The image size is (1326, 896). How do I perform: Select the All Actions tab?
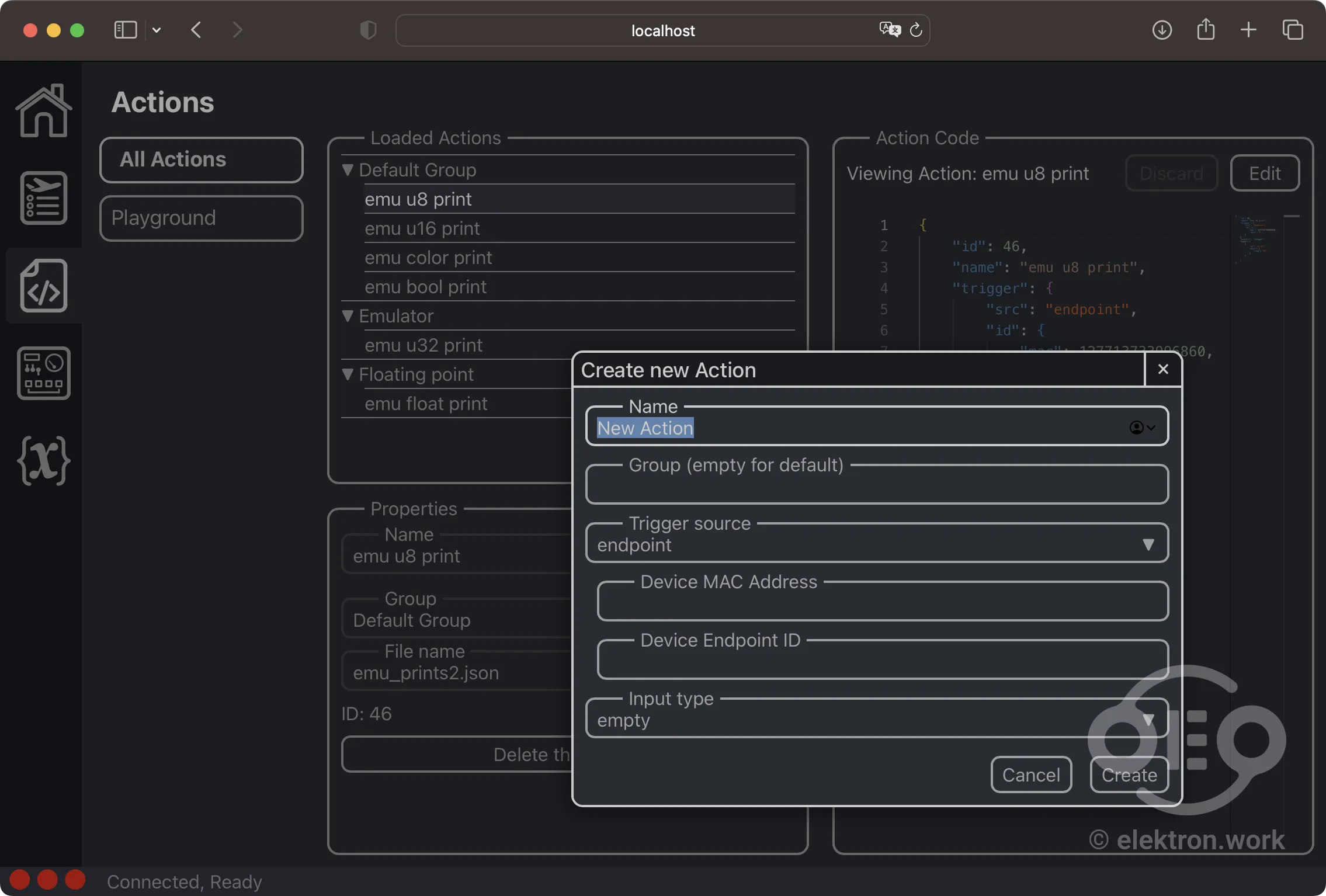(202, 159)
